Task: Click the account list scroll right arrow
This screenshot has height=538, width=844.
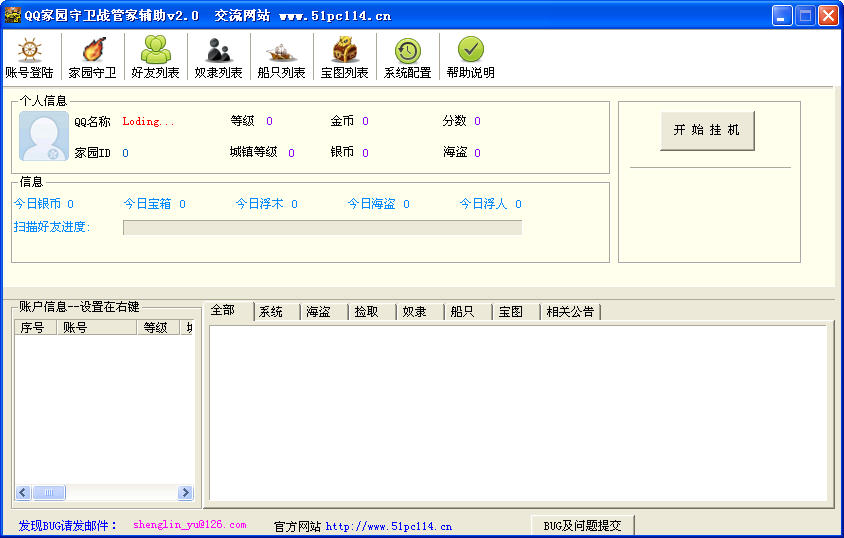Action: click(x=185, y=493)
